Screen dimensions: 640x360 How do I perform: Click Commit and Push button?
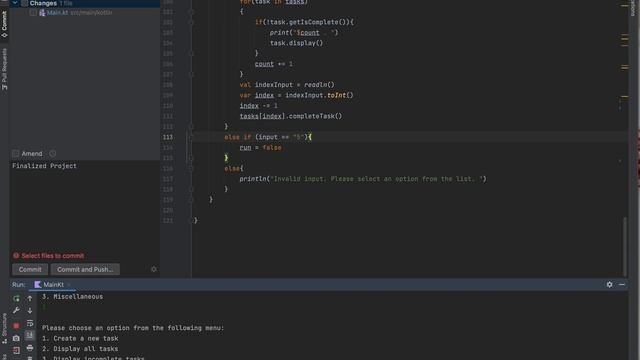tap(85, 269)
